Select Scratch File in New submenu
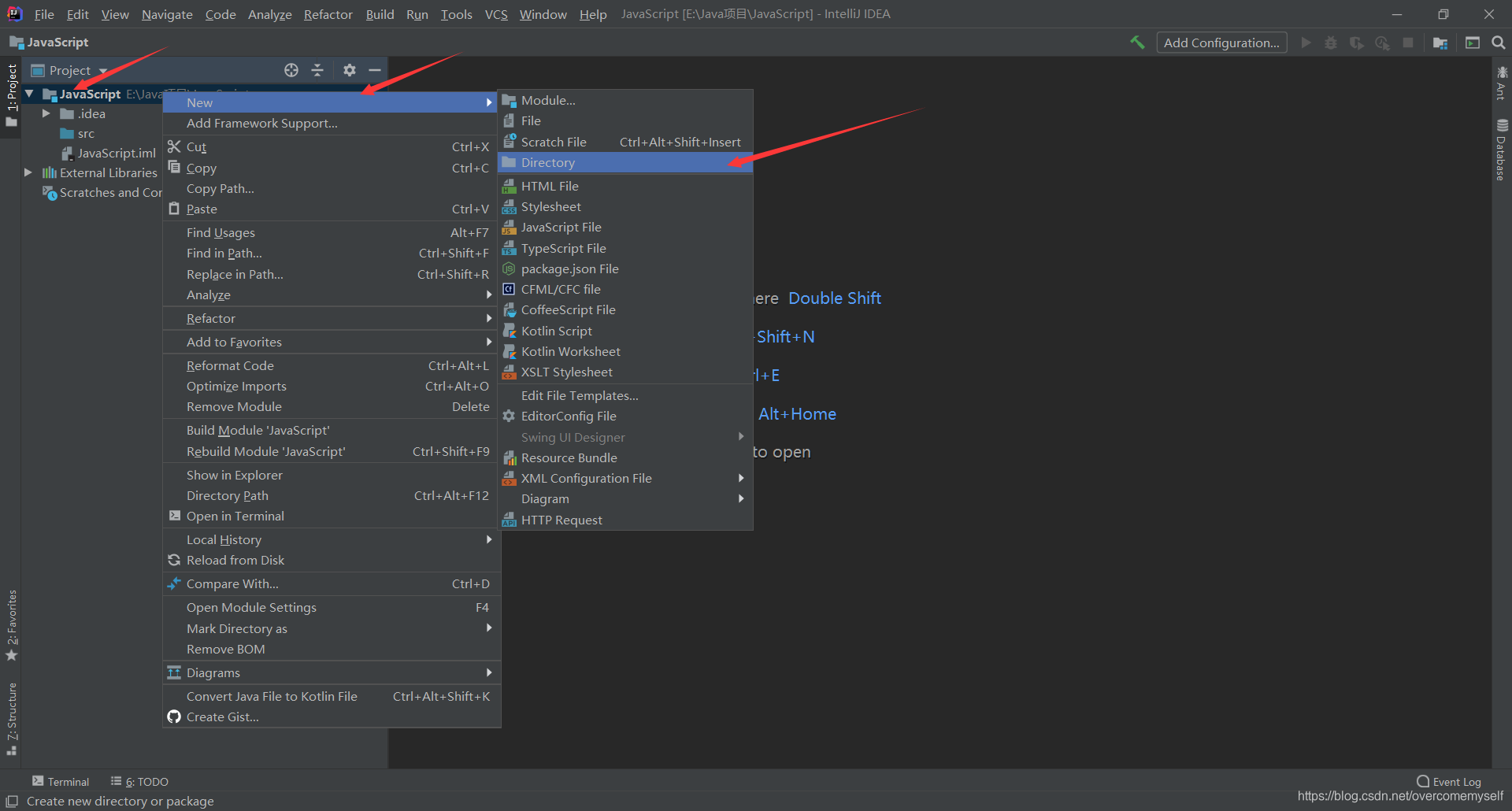 click(x=625, y=142)
